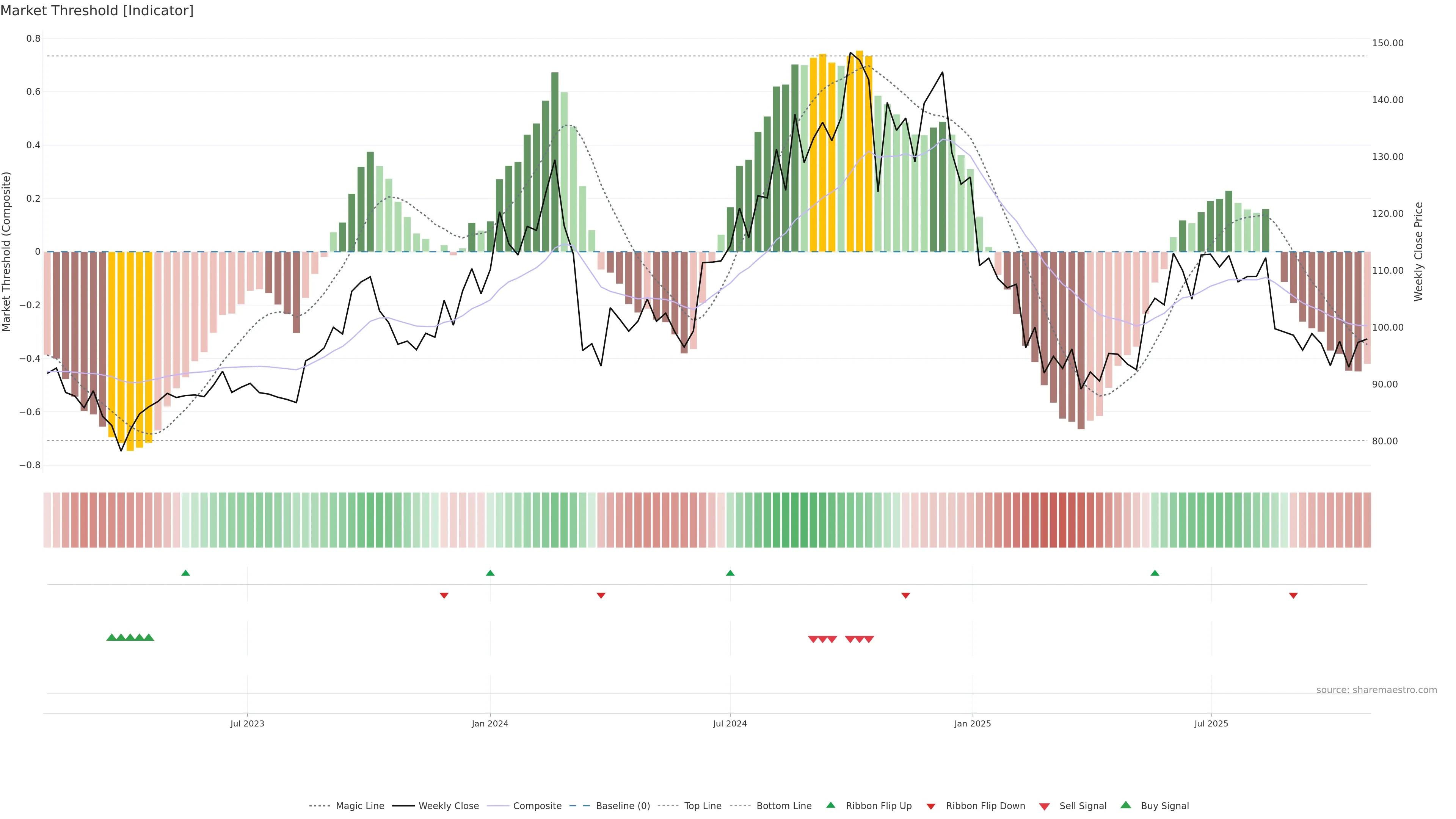Click the Market Threshold [Indicator] chart title
Image resolution: width=1456 pixels, height=819 pixels.
click(97, 11)
